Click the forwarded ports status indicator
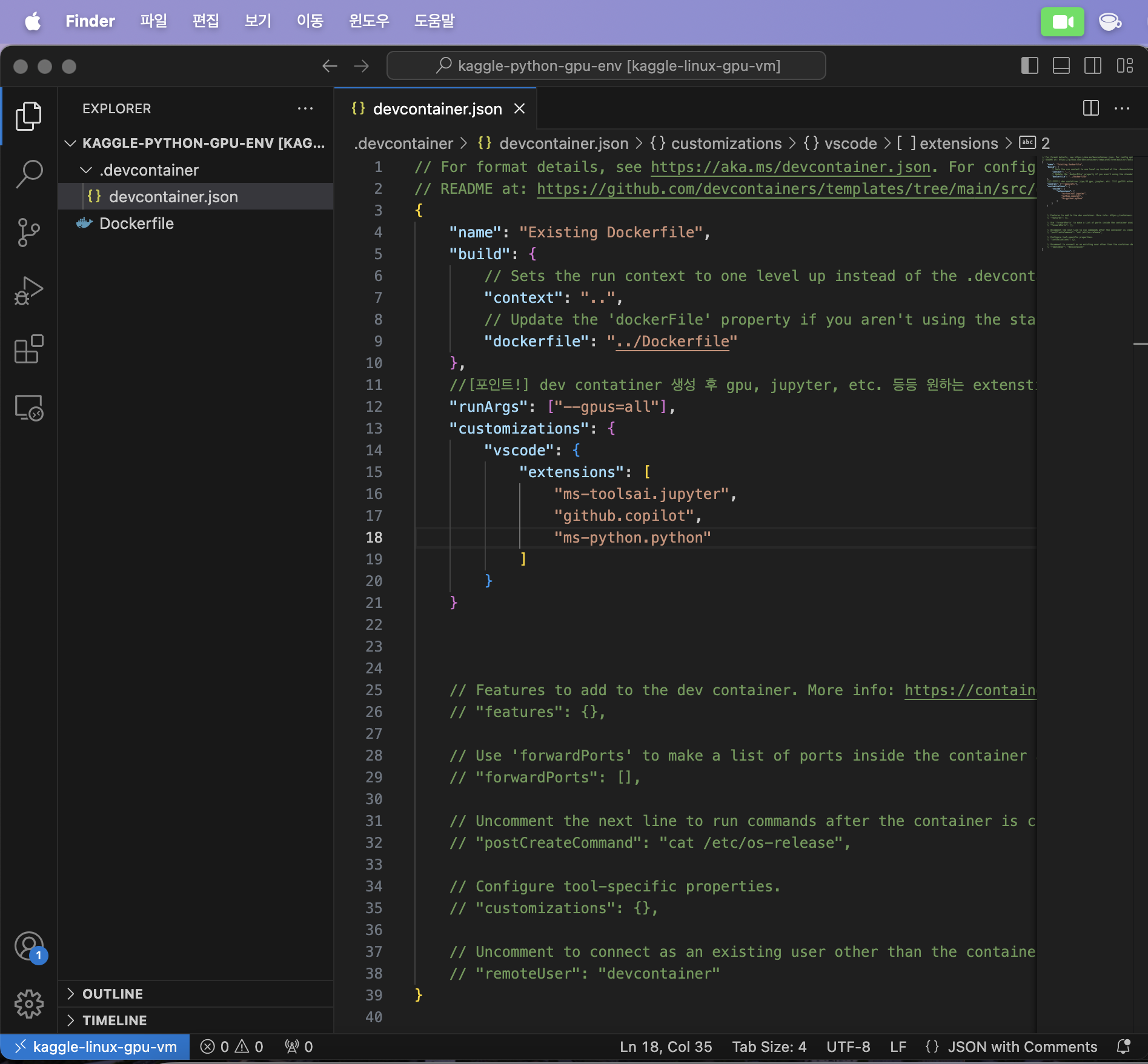 (299, 1046)
